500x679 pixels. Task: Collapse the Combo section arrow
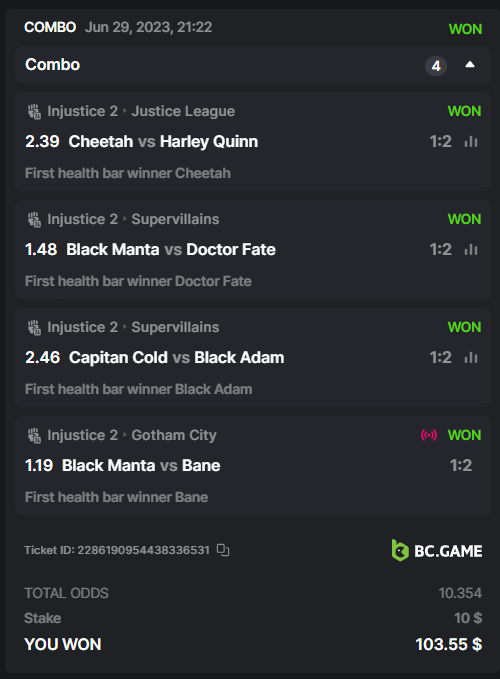(x=470, y=65)
